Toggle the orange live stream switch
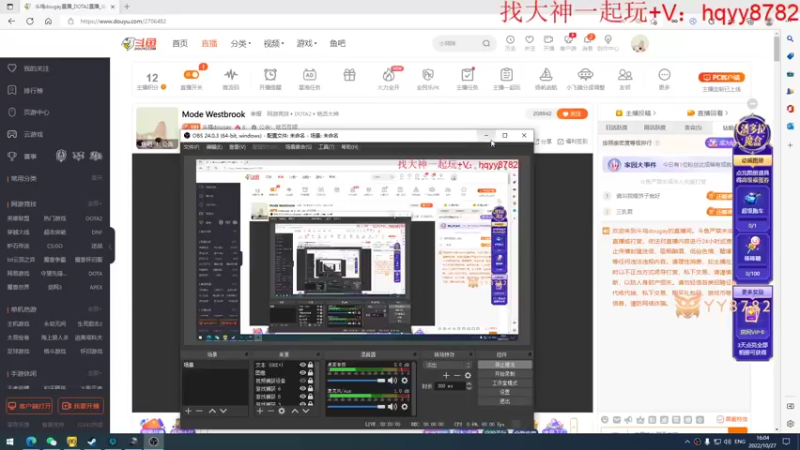 pyautogui.click(x=192, y=74)
